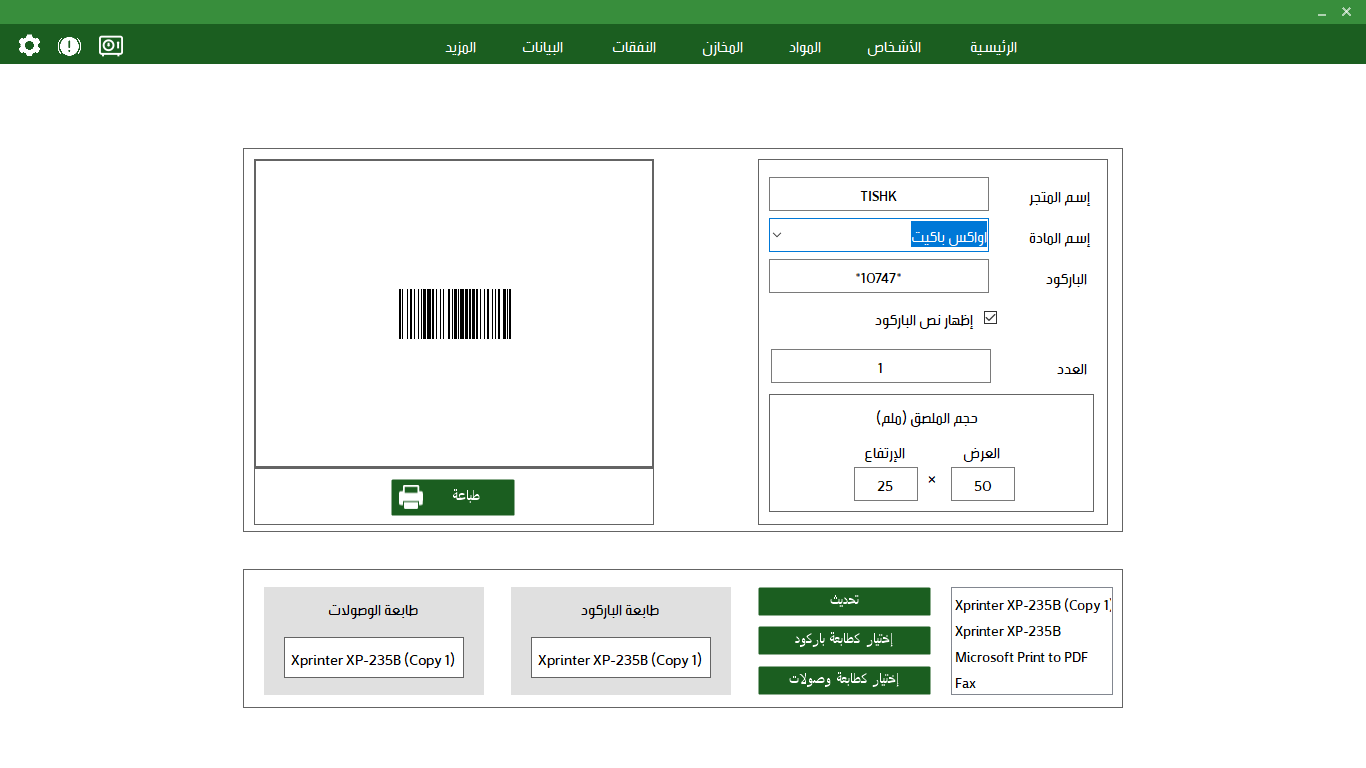This screenshot has height=768, width=1366.
Task: Open settings via the gear icon
Action: pos(29,44)
